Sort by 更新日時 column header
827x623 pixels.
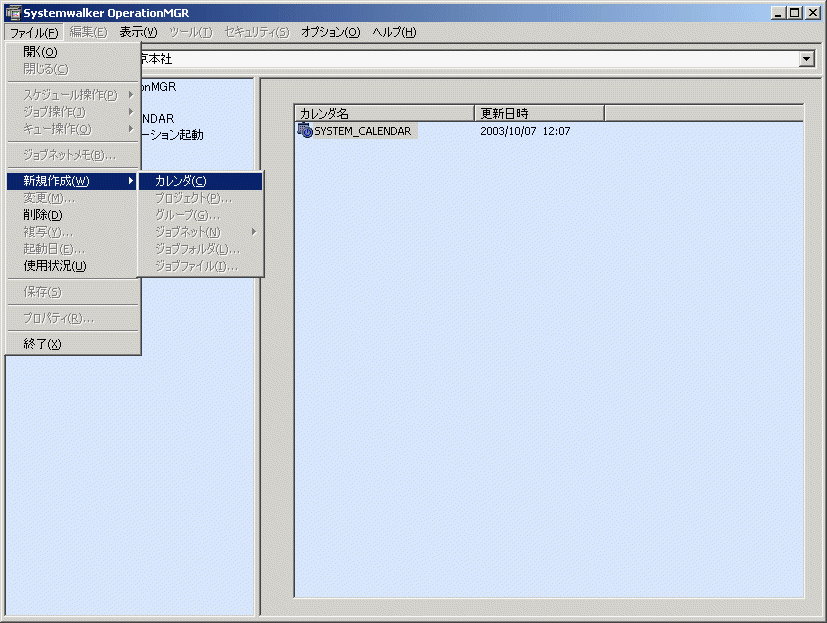(x=538, y=113)
